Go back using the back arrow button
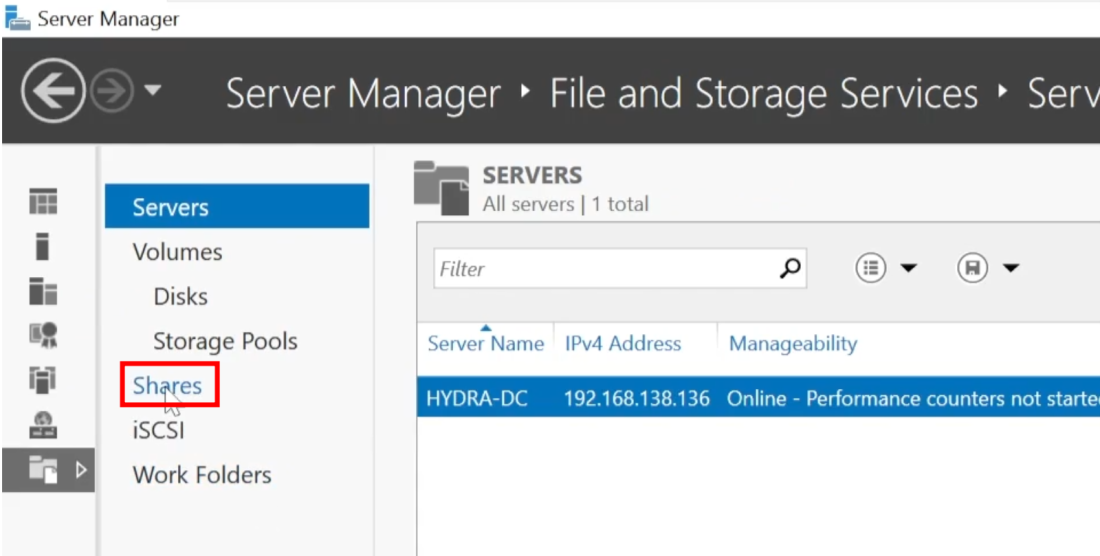 point(53,93)
